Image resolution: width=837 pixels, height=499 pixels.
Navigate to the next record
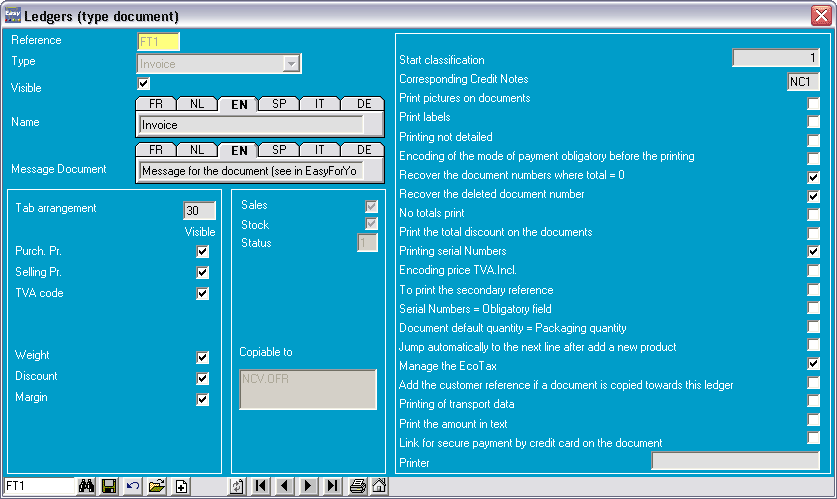309,487
